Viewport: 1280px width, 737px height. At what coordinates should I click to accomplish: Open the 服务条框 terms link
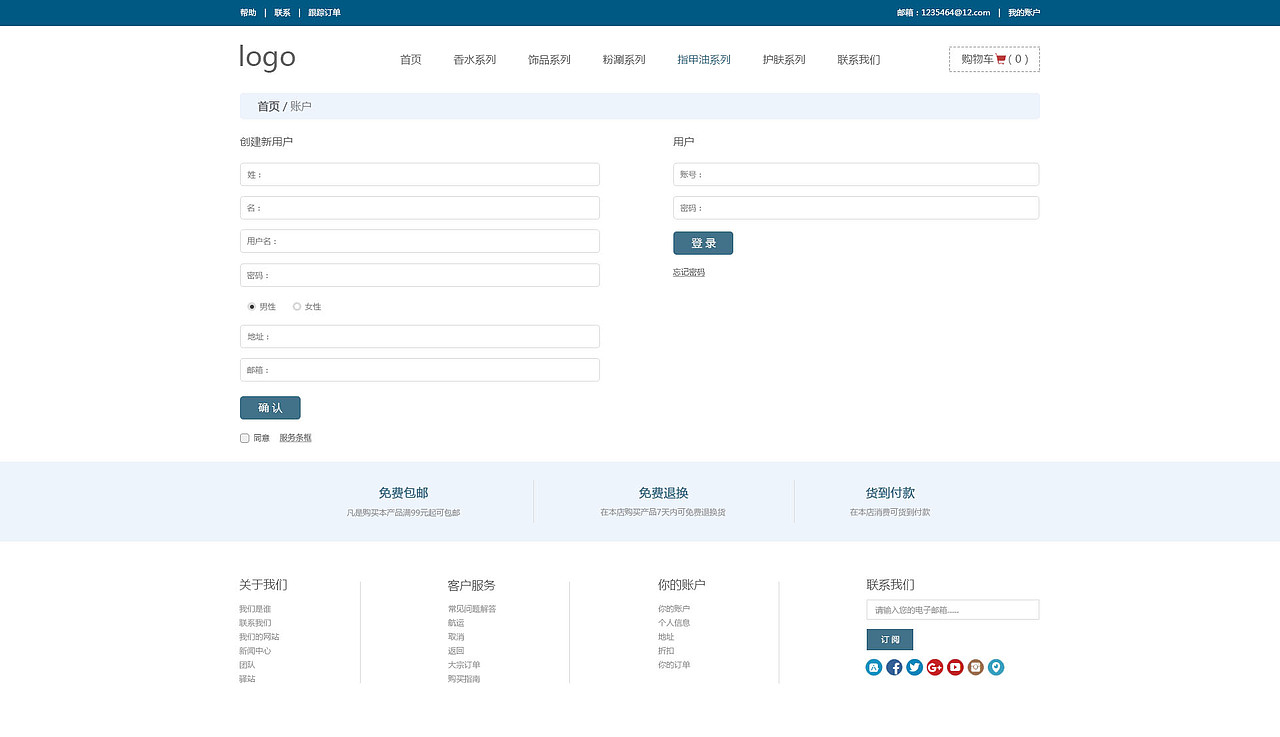pyautogui.click(x=296, y=438)
